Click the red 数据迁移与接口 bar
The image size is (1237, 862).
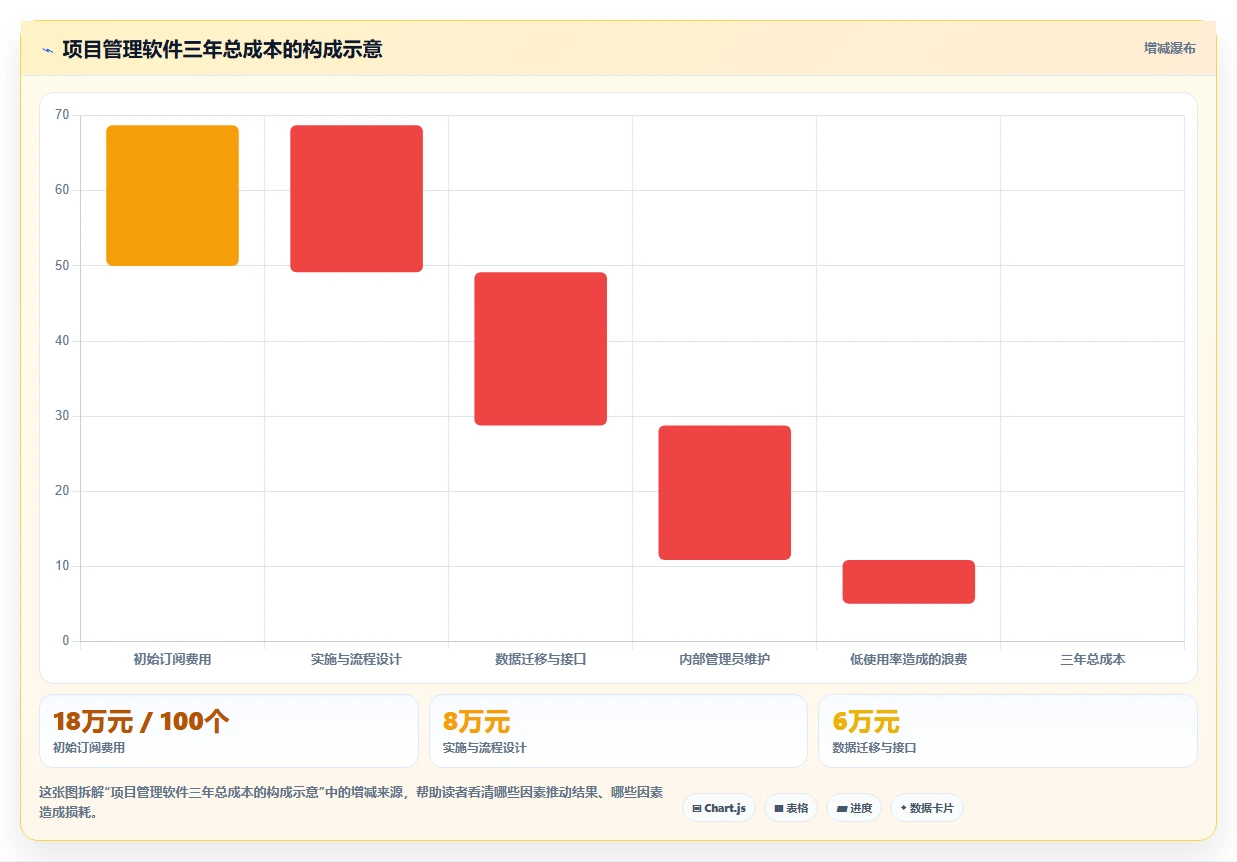(x=540, y=349)
